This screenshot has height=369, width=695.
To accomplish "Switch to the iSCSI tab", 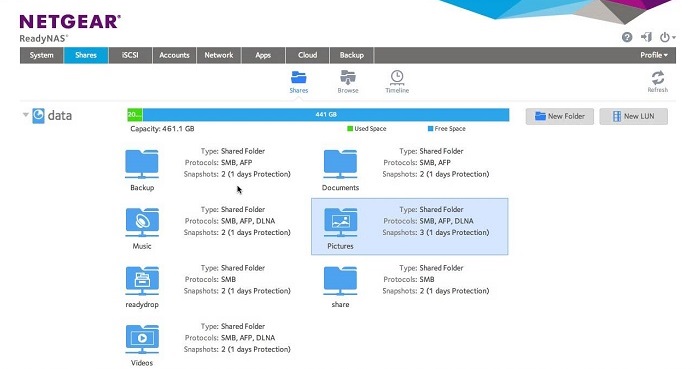I will tap(130, 55).
